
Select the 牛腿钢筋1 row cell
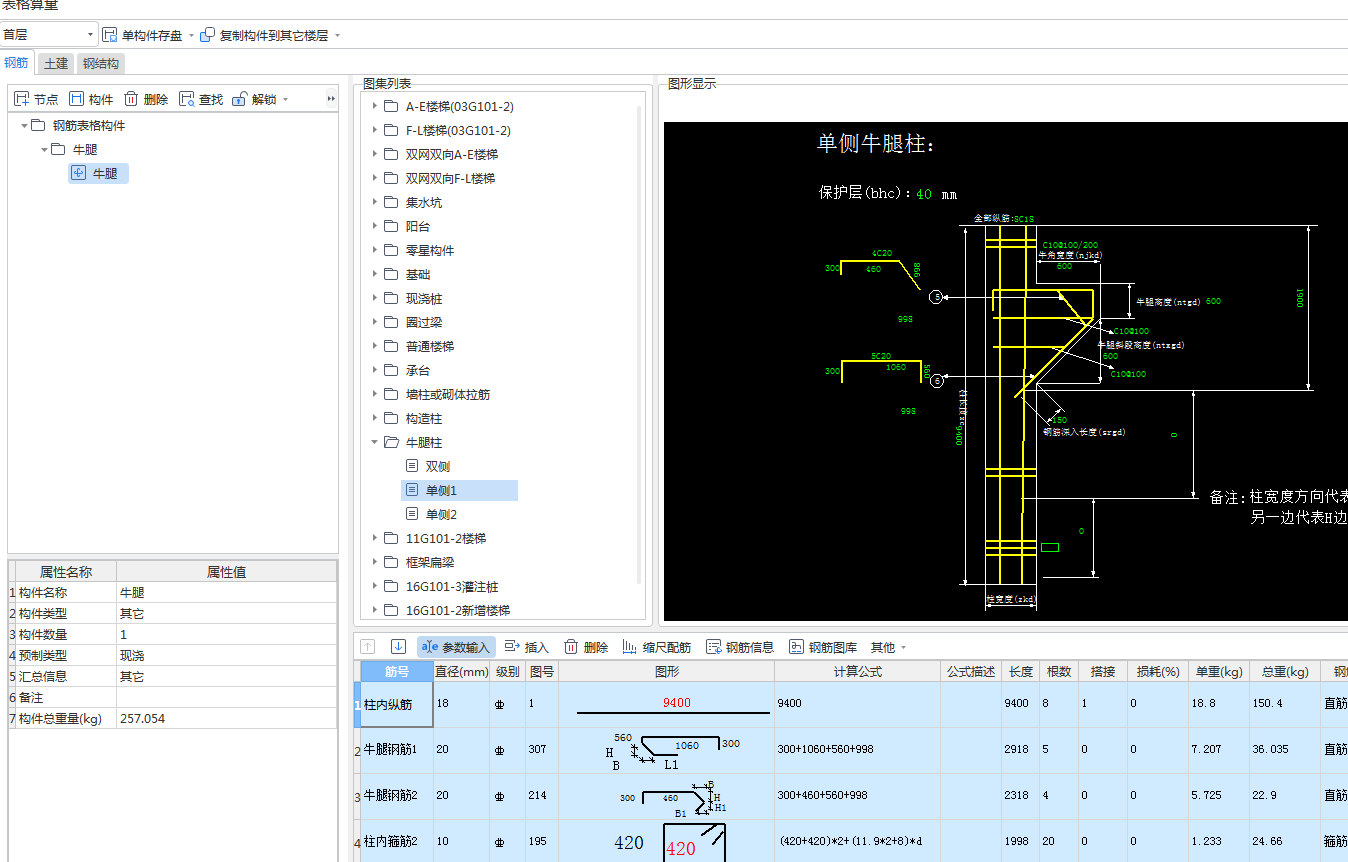tap(397, 749)
